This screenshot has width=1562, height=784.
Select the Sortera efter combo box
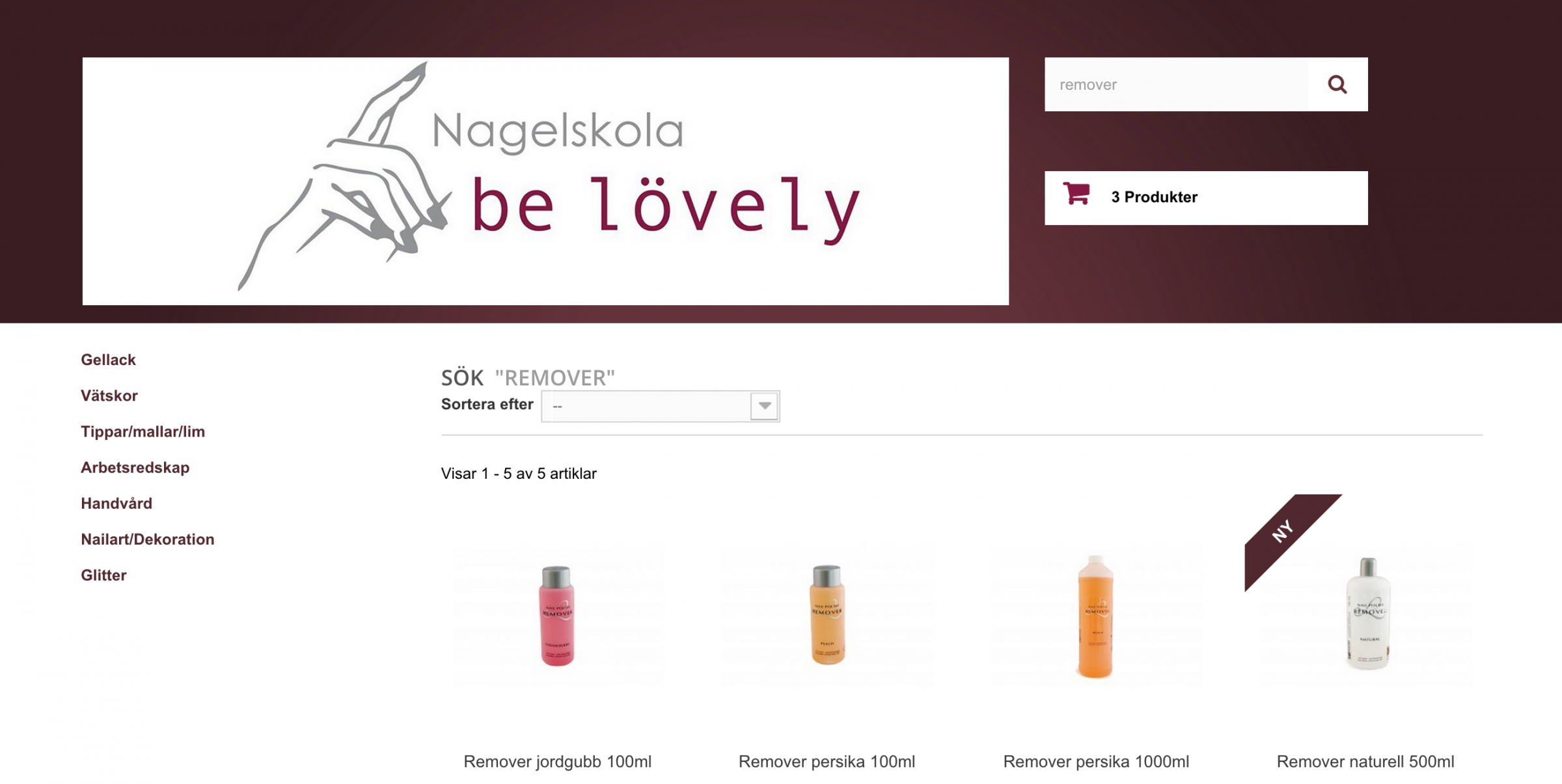click(660, 406)
